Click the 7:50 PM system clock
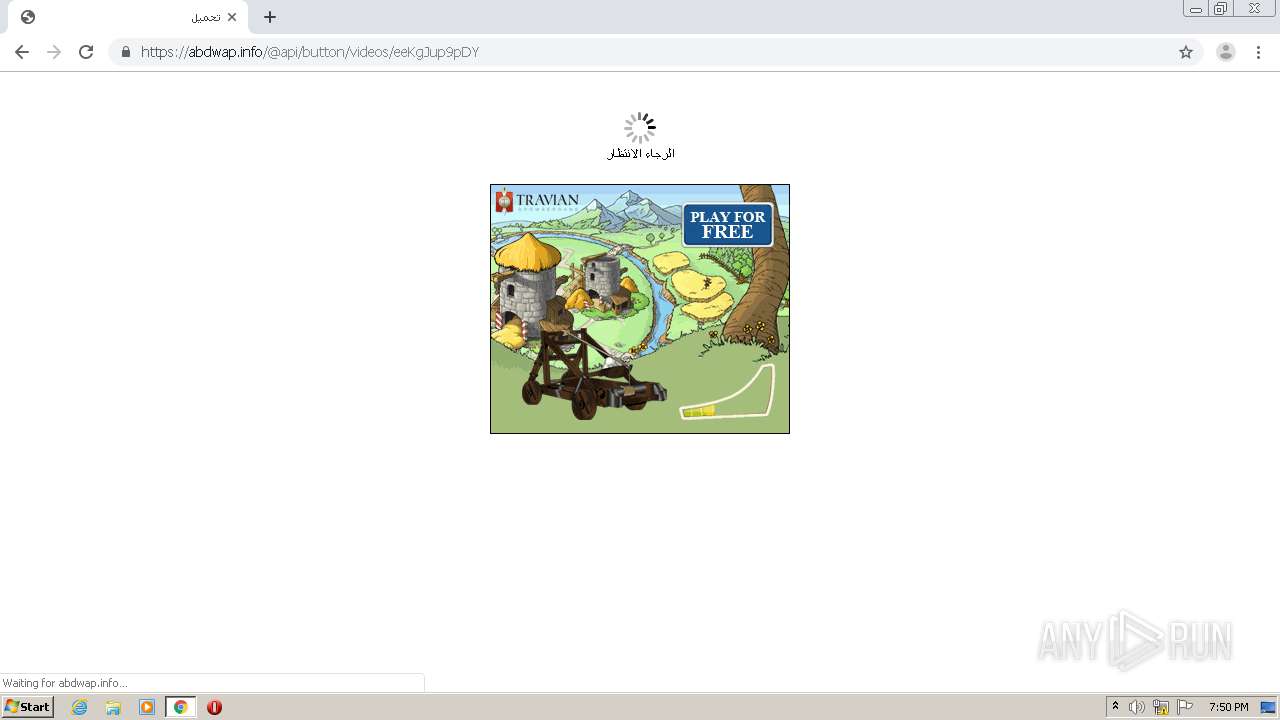Image resolution: width=1280 pixels, height=720 pixels. click(x=1228, y=707)
